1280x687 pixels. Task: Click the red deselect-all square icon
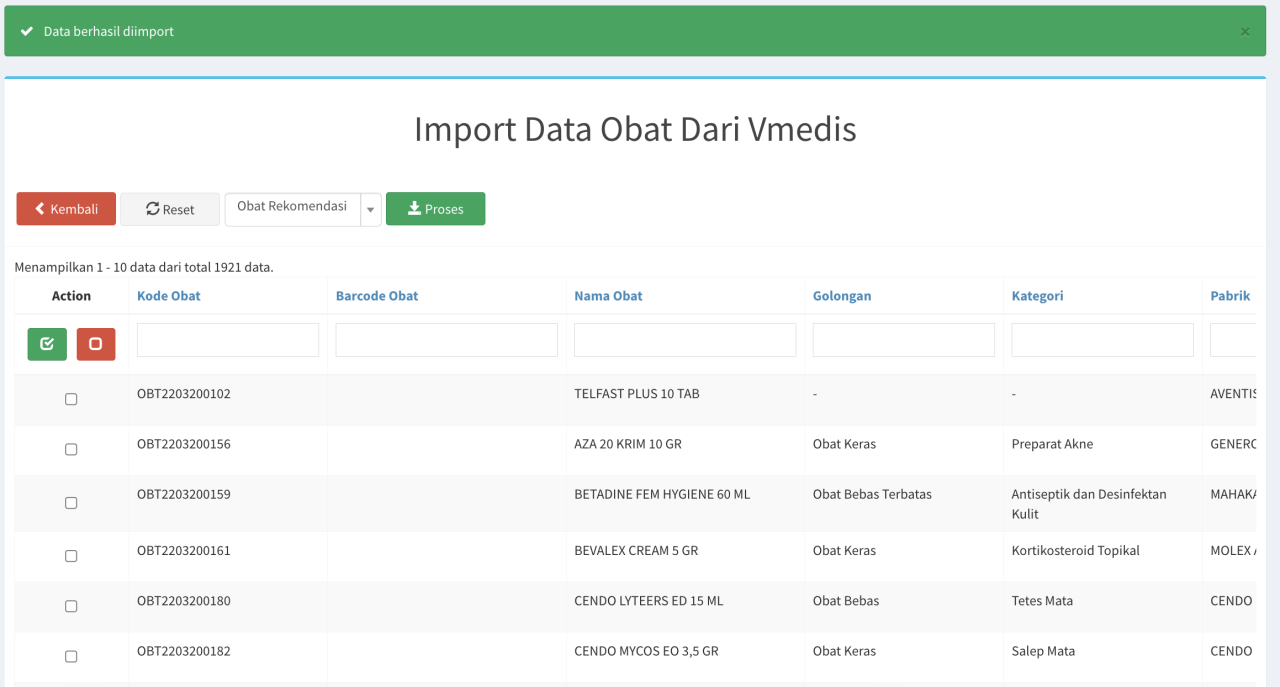[x=96, y=344]
